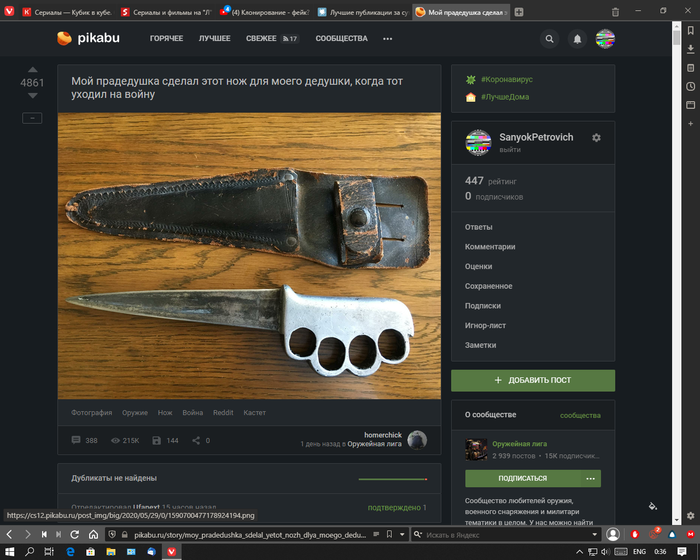This screenshot has height=560, width=700.
Task: Open Сообщества section
Action: (x=342, y=39)
